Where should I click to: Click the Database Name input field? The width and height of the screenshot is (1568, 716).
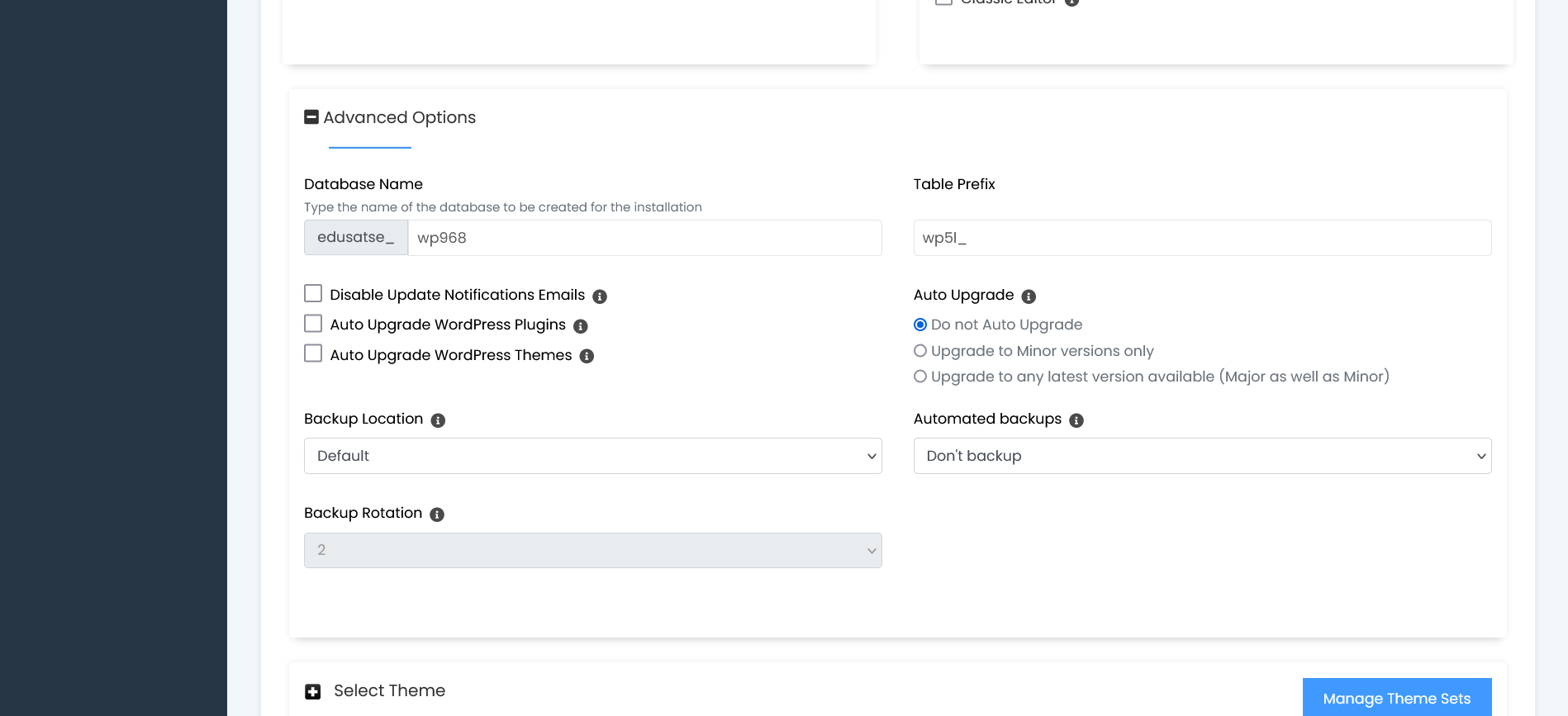[x=644, y=238]
